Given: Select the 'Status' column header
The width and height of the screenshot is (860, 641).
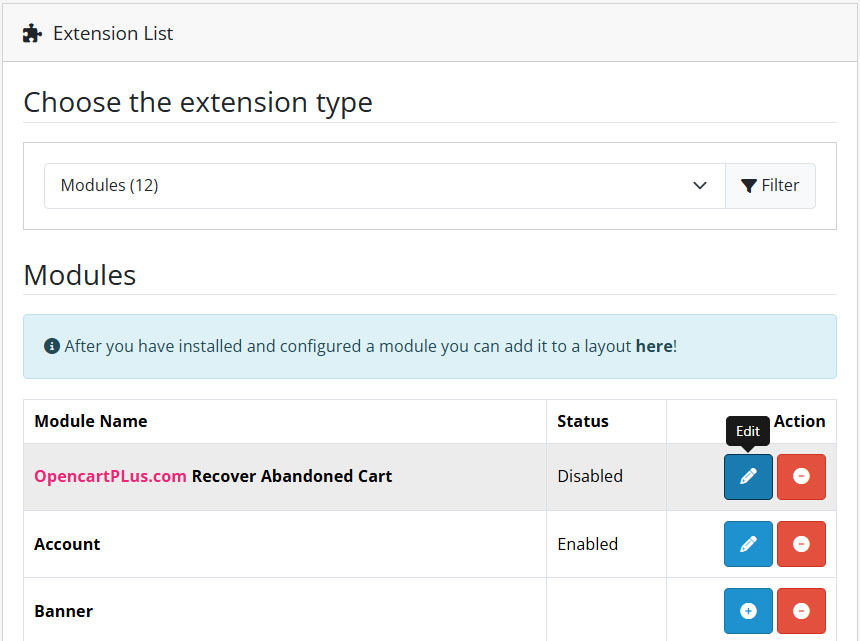Looking at the screenshot, I should 582,421.
